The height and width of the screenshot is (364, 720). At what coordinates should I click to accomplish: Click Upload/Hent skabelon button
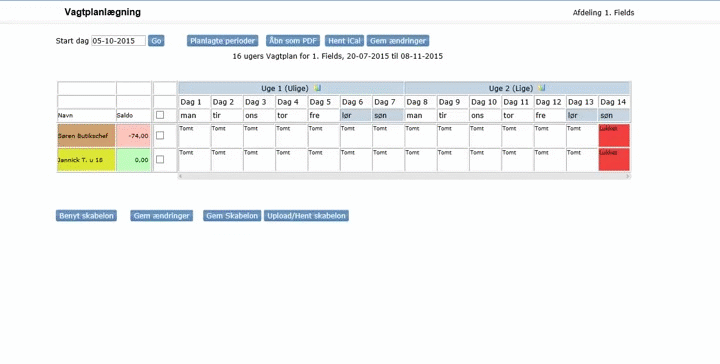[306, 216]
